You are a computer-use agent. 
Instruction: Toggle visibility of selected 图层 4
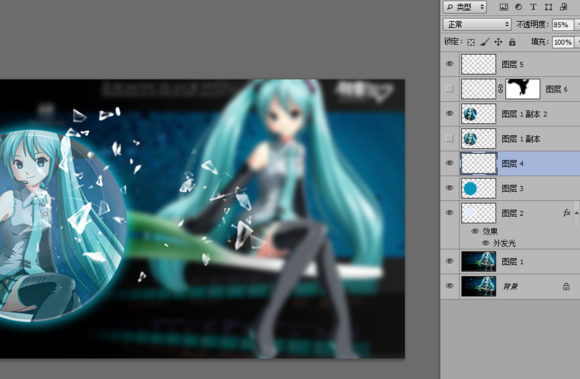click(449, 163)
